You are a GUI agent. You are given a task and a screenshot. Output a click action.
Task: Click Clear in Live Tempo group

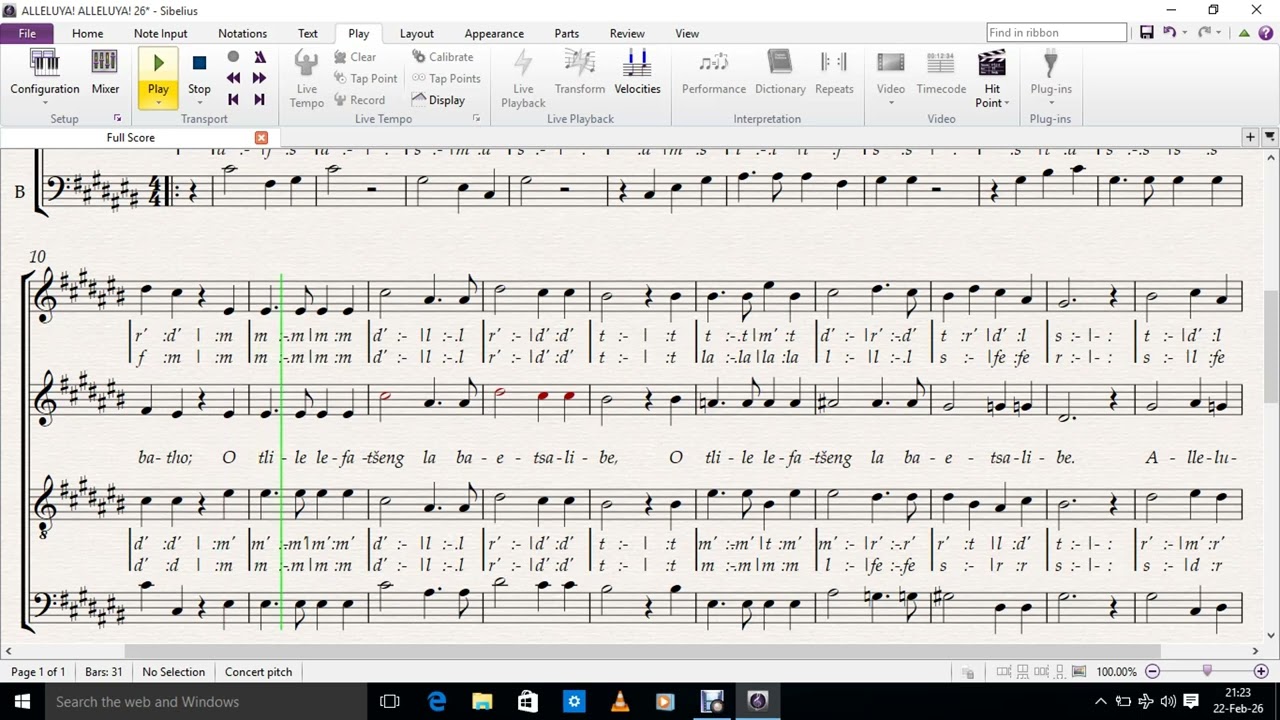point(355,57)
